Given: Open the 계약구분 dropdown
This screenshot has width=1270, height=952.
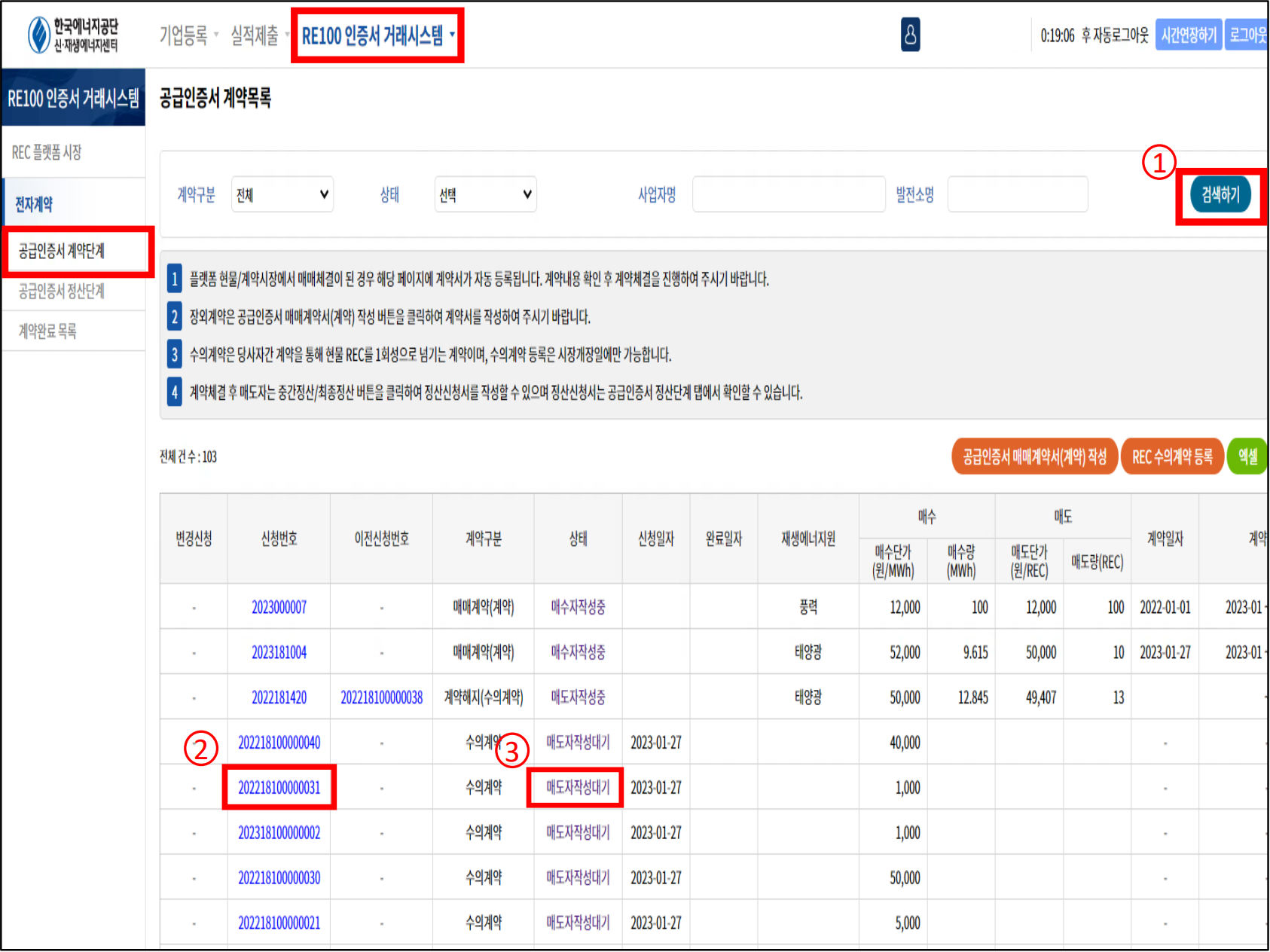Looking at the screenshot, I should click(282, 195).
